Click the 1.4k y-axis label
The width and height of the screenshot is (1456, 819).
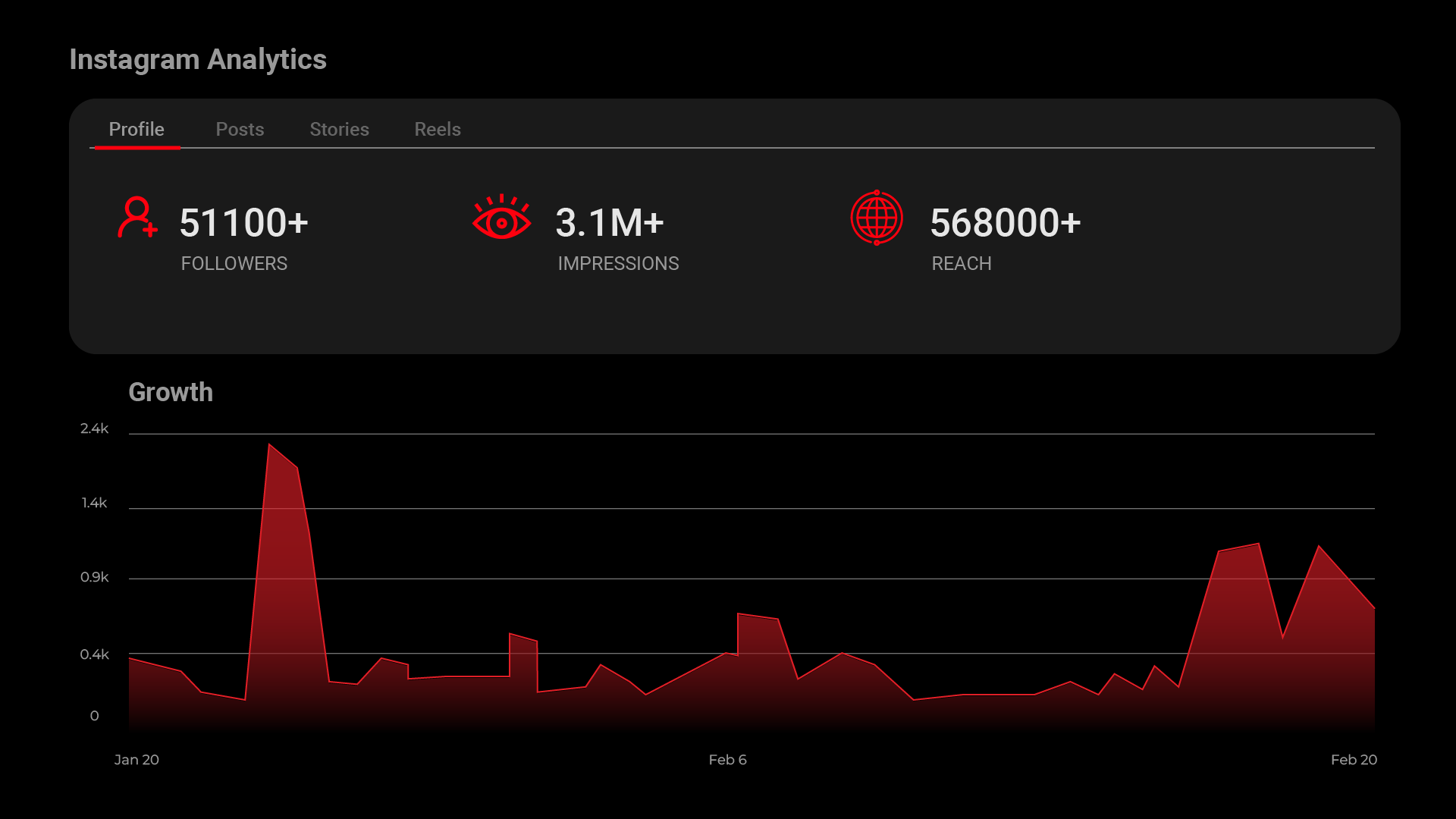[x=95, y=503]
